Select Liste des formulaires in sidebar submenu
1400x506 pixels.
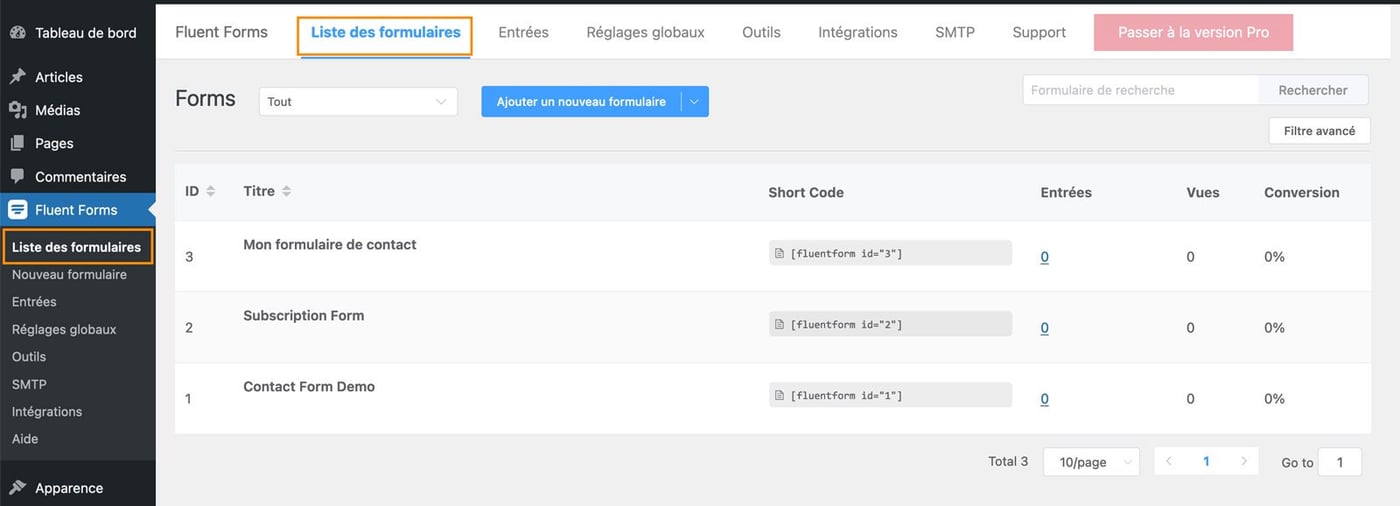click(x=77, y=247)
